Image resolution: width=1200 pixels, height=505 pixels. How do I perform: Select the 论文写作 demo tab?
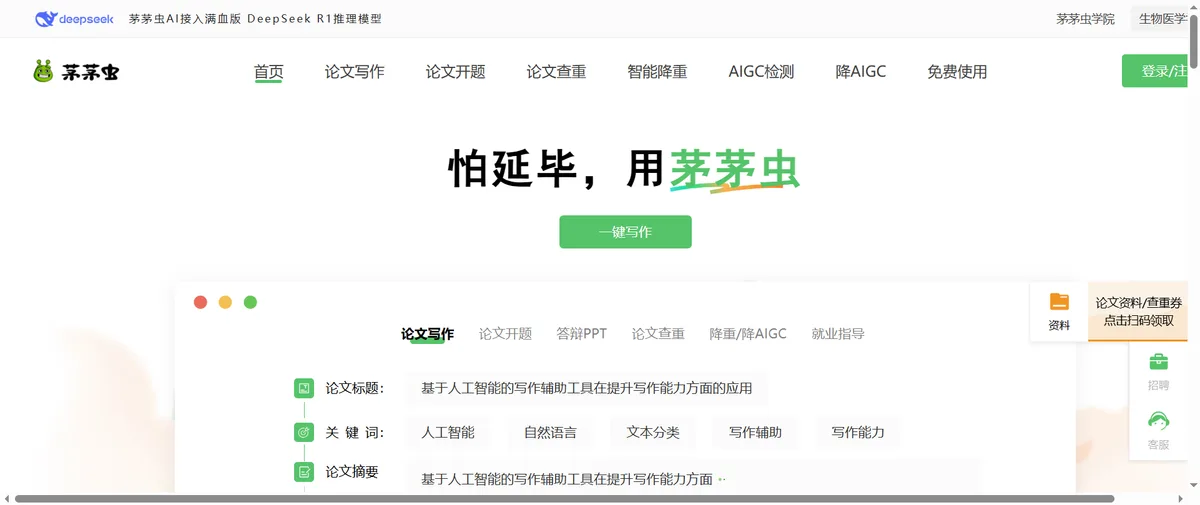427,334
